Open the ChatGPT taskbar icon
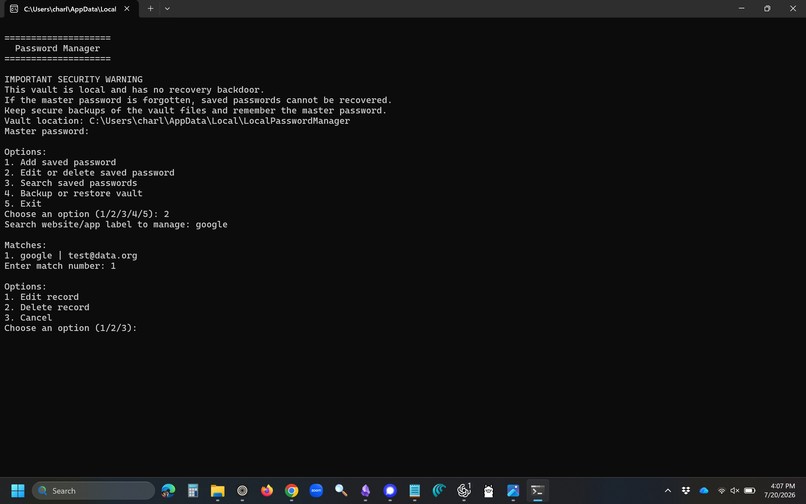 click(x=464, y=491)
